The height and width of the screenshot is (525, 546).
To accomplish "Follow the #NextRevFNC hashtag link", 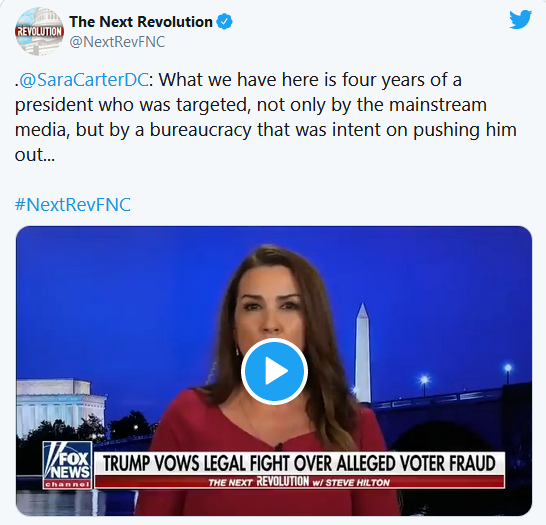I will pos(73,204).
